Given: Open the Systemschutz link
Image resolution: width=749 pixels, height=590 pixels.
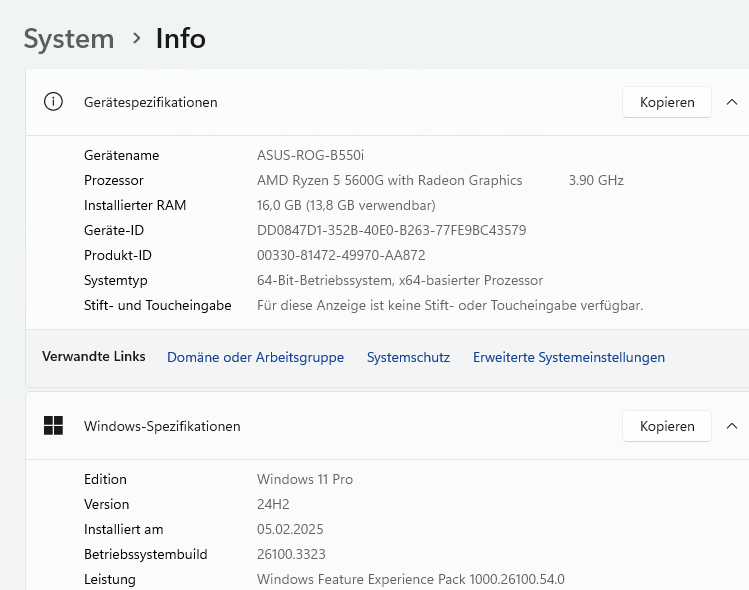Looking at the screenshot, I should 408,357.
